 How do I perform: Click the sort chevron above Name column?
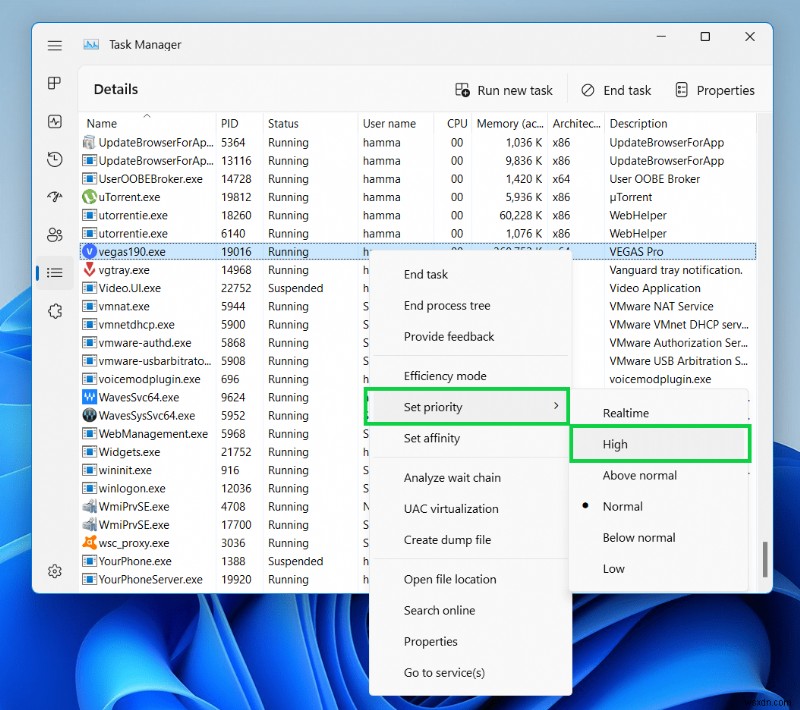coord(147,115)
